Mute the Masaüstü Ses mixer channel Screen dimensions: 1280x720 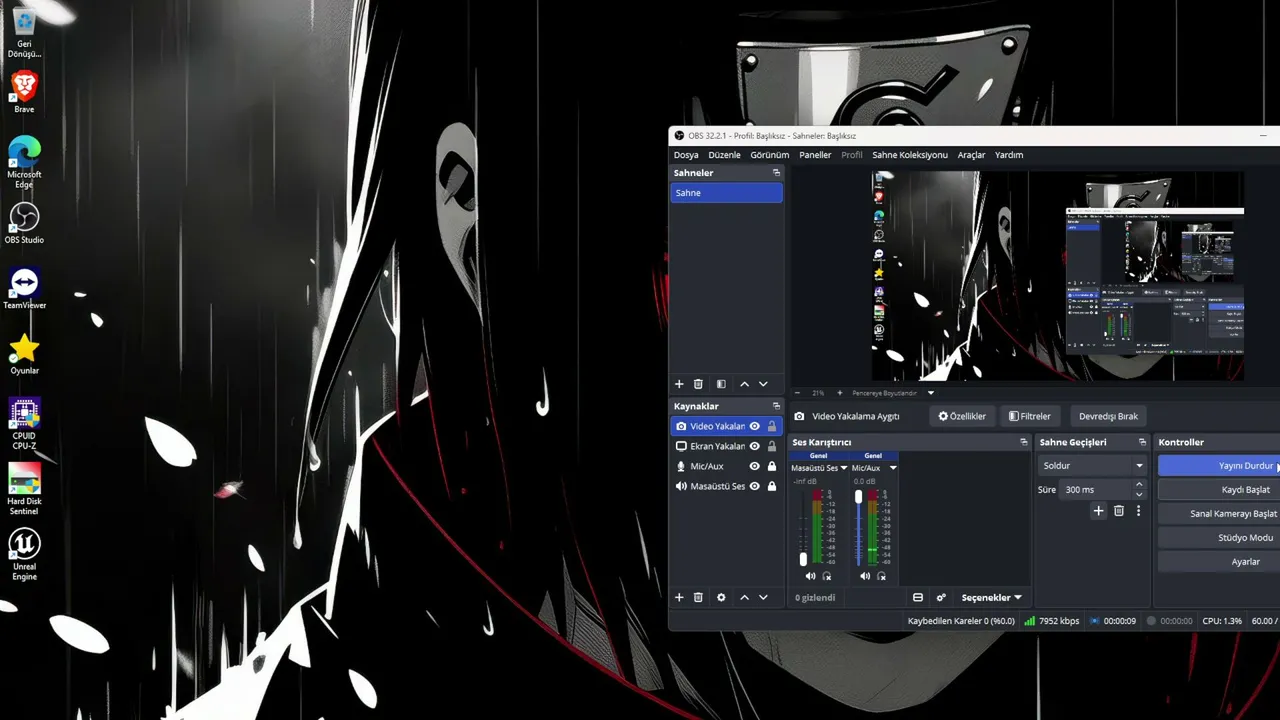810,576
